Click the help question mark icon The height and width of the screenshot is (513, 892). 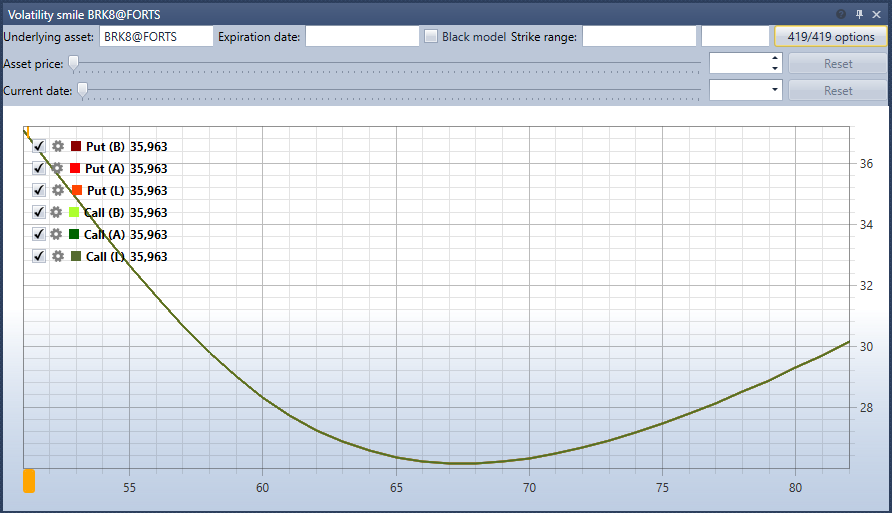(x=841, y=14)
